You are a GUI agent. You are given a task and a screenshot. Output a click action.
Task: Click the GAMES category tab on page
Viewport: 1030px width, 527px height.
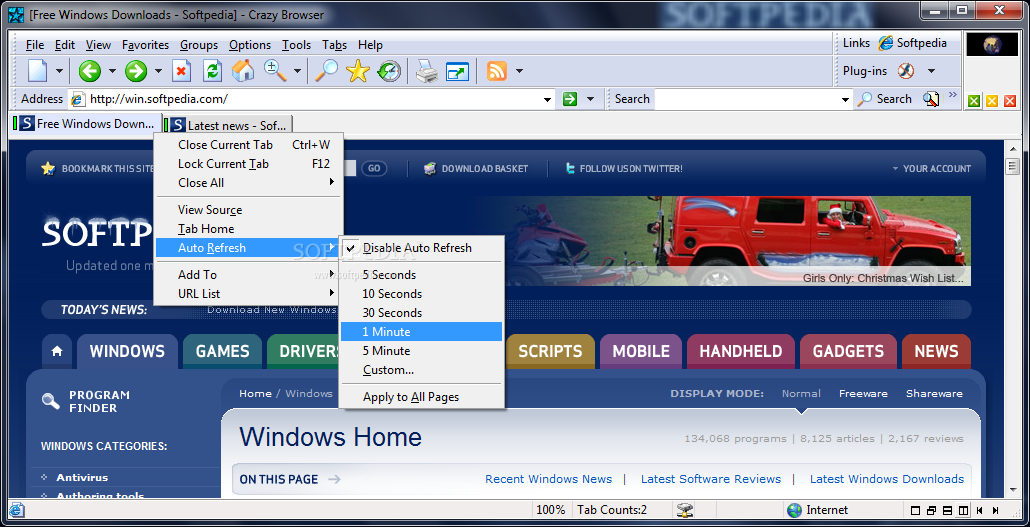point(223,352)
